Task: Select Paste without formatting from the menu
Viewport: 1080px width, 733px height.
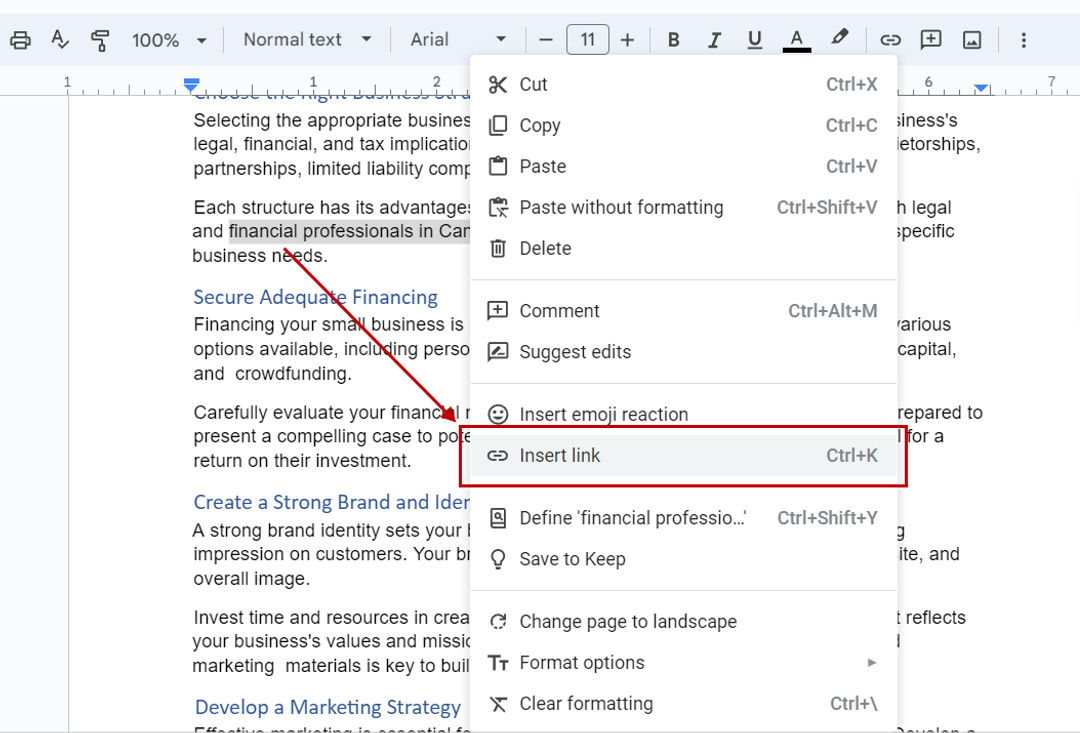Action: click(620, 207)
